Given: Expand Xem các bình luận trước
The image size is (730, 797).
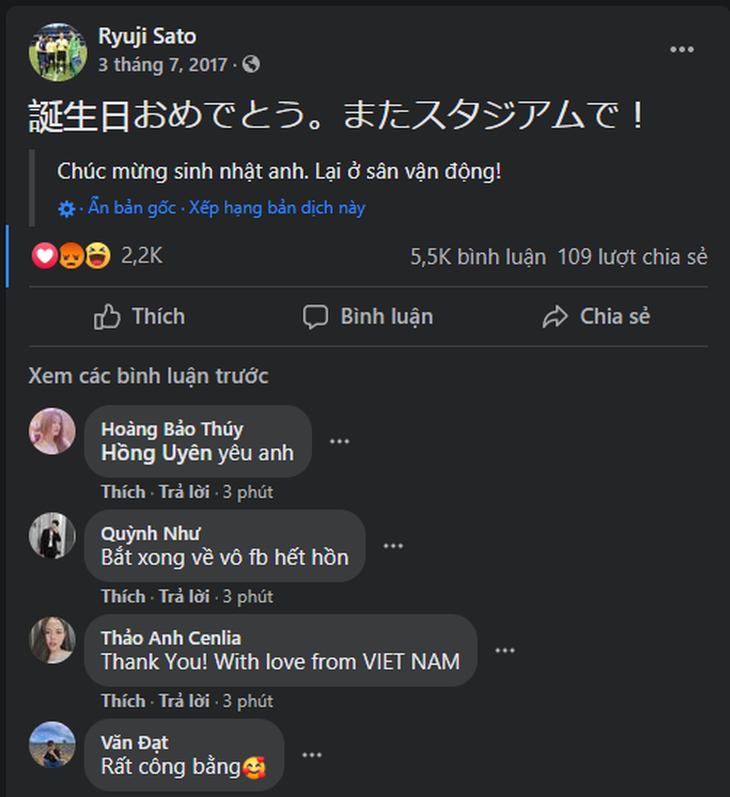Looking at the screenshot, I should pos(149,376).
